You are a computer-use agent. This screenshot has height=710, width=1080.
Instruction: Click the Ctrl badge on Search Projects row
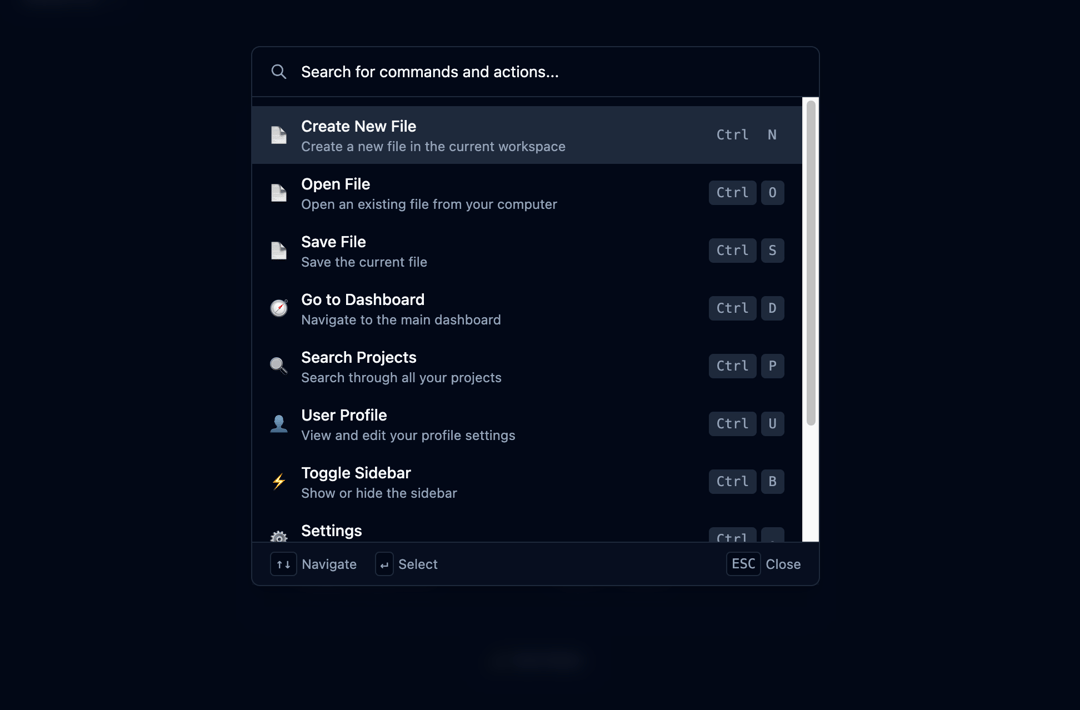tap(732, 366)
